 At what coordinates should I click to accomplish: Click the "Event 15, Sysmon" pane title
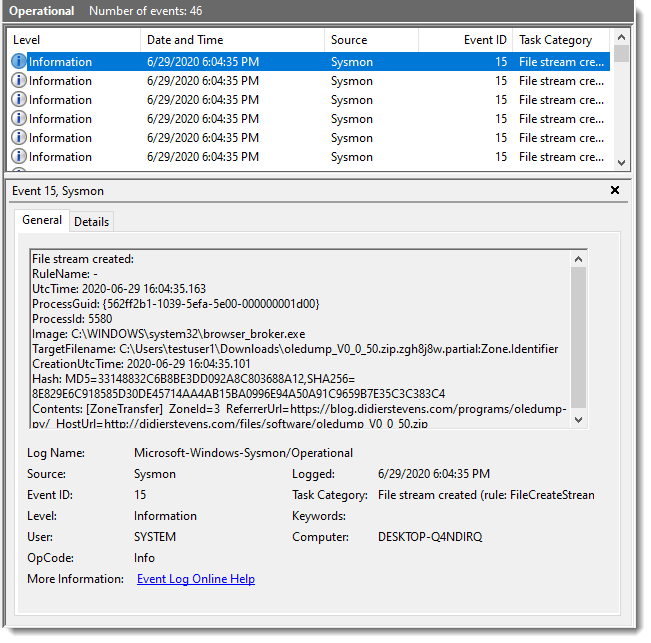[58, 191]
